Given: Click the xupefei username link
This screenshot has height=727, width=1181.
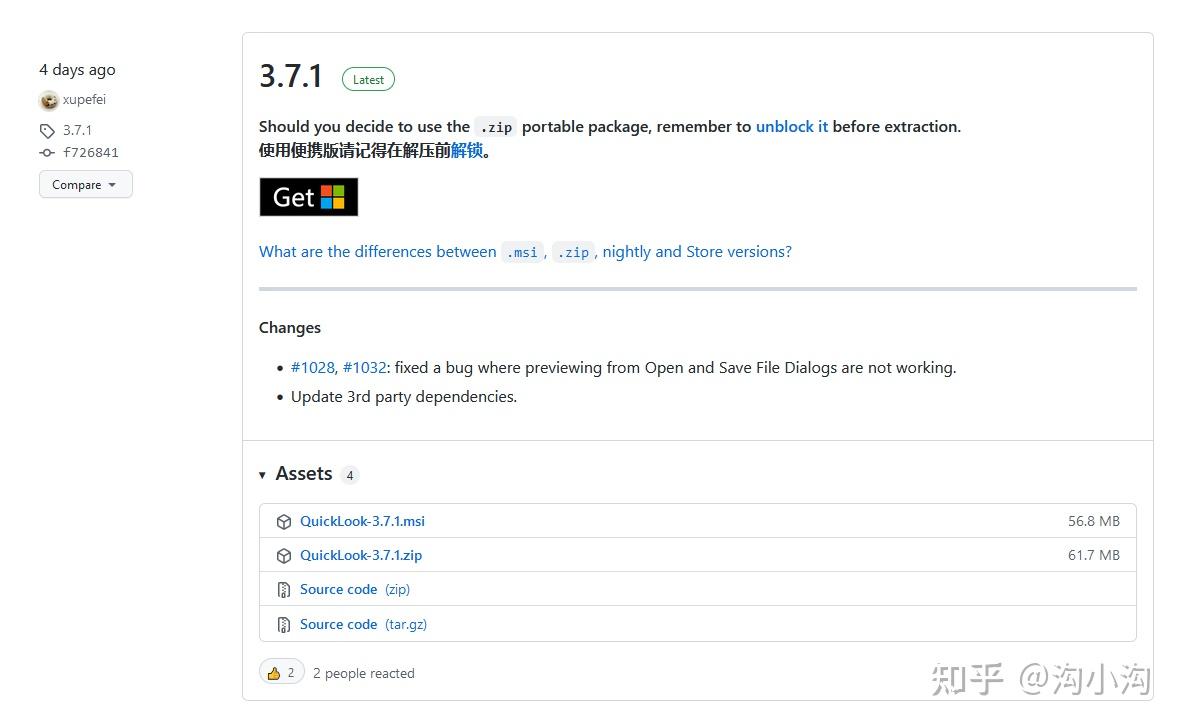Looking at the screenshot, I should pyautogui.click(x=84, y=100).
